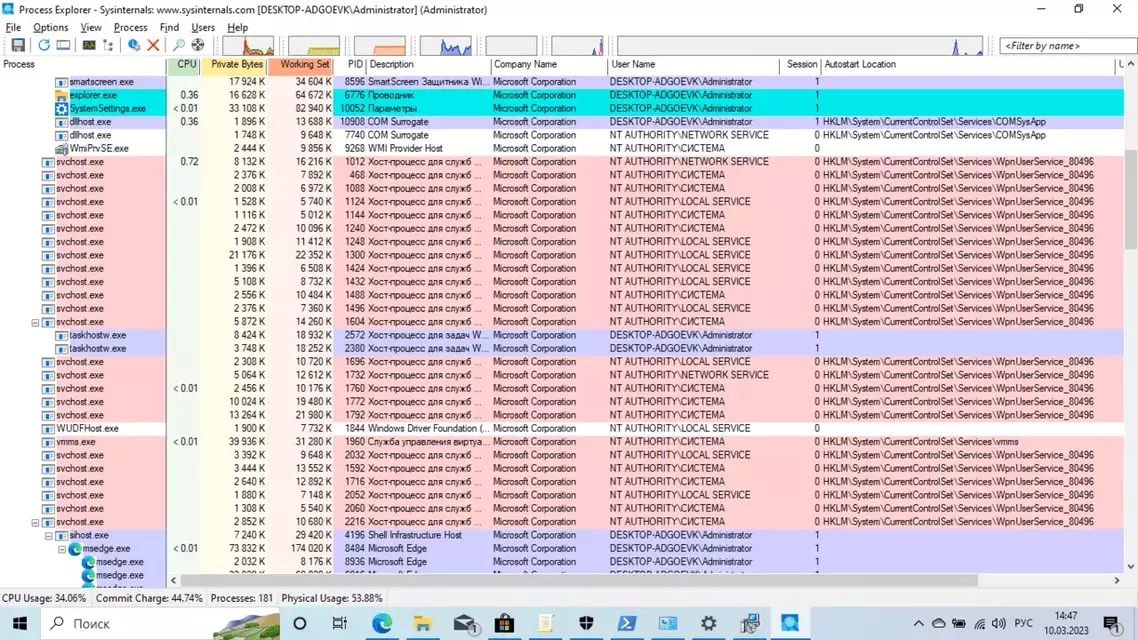The image size is (1138, 640).
Task: Collapse the msedge.exe PID 8484 node
Action: pos(62,549)
